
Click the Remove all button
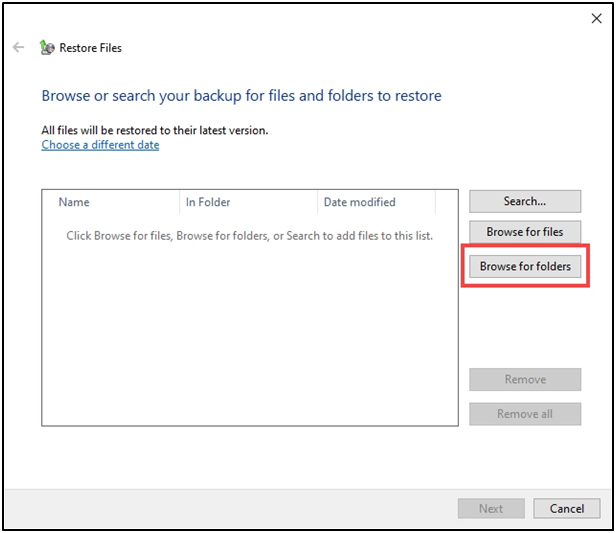(x=525, y=414)
